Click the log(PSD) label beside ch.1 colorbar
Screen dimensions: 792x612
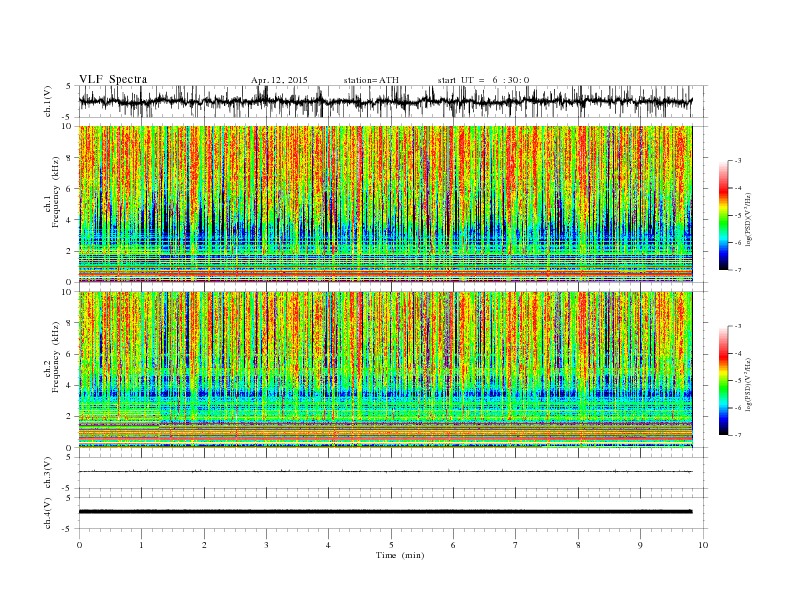pyautogui.click(x=749, y=219)
